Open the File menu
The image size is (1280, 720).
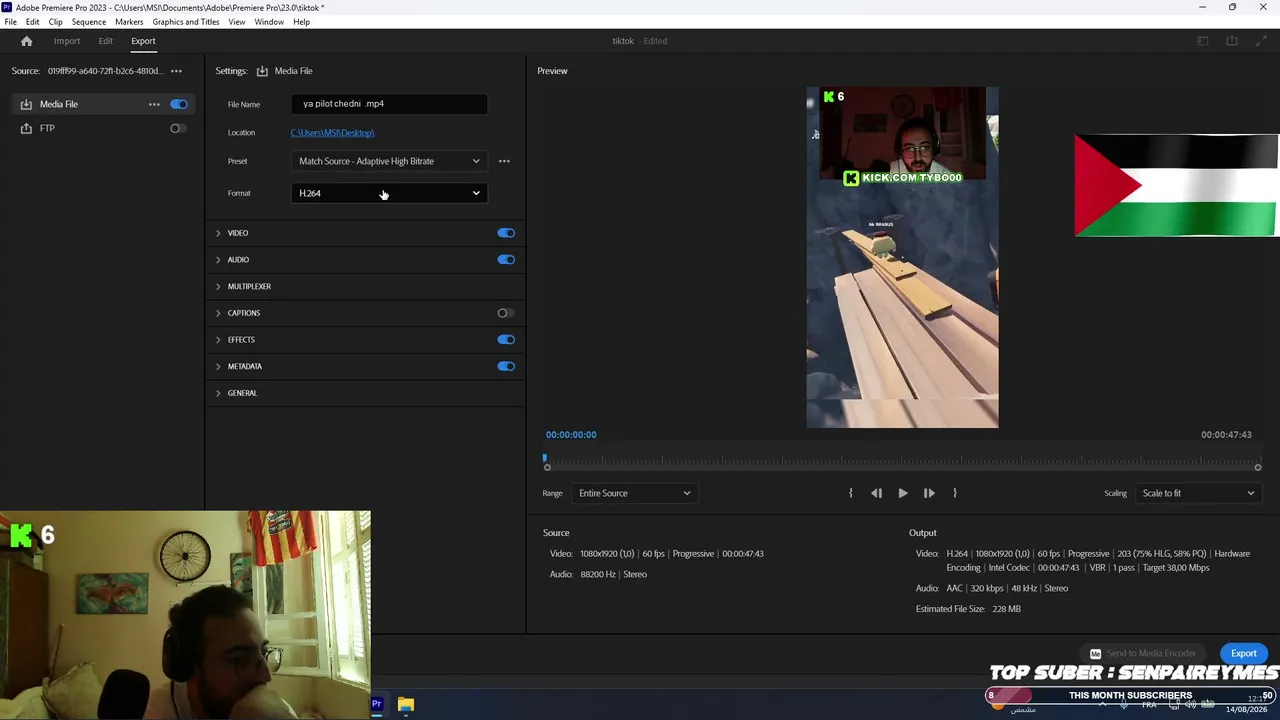(10, 22)
